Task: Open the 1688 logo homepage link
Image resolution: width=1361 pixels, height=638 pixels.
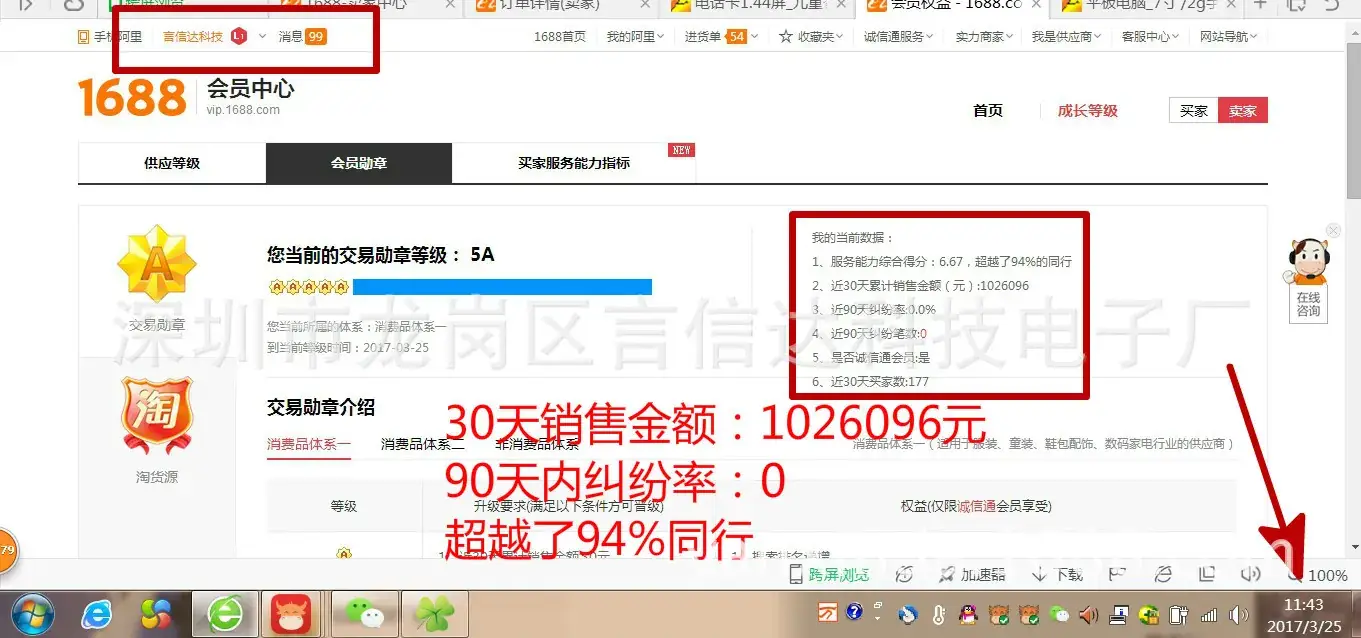Action: tap(132, 98)
